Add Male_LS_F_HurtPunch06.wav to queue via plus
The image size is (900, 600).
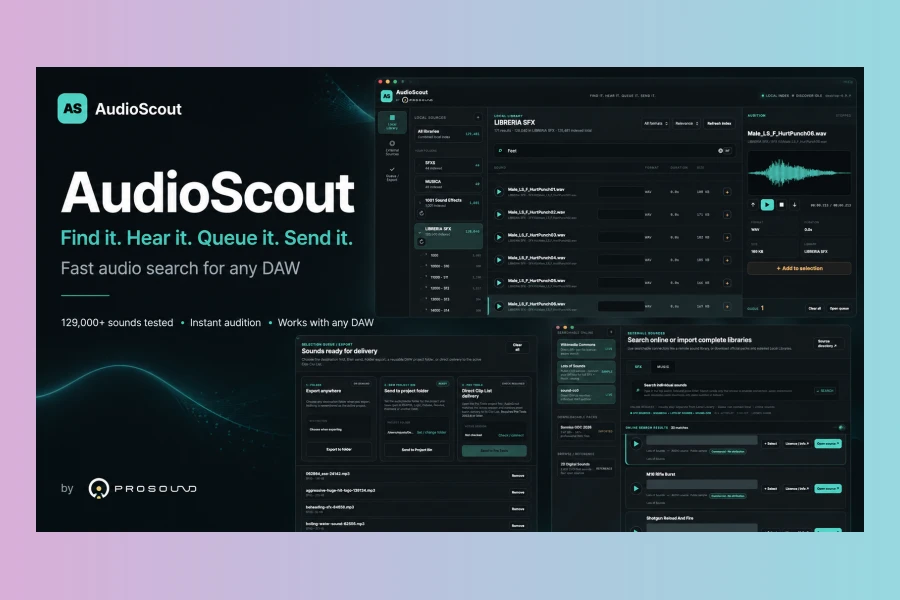(727, 307)
